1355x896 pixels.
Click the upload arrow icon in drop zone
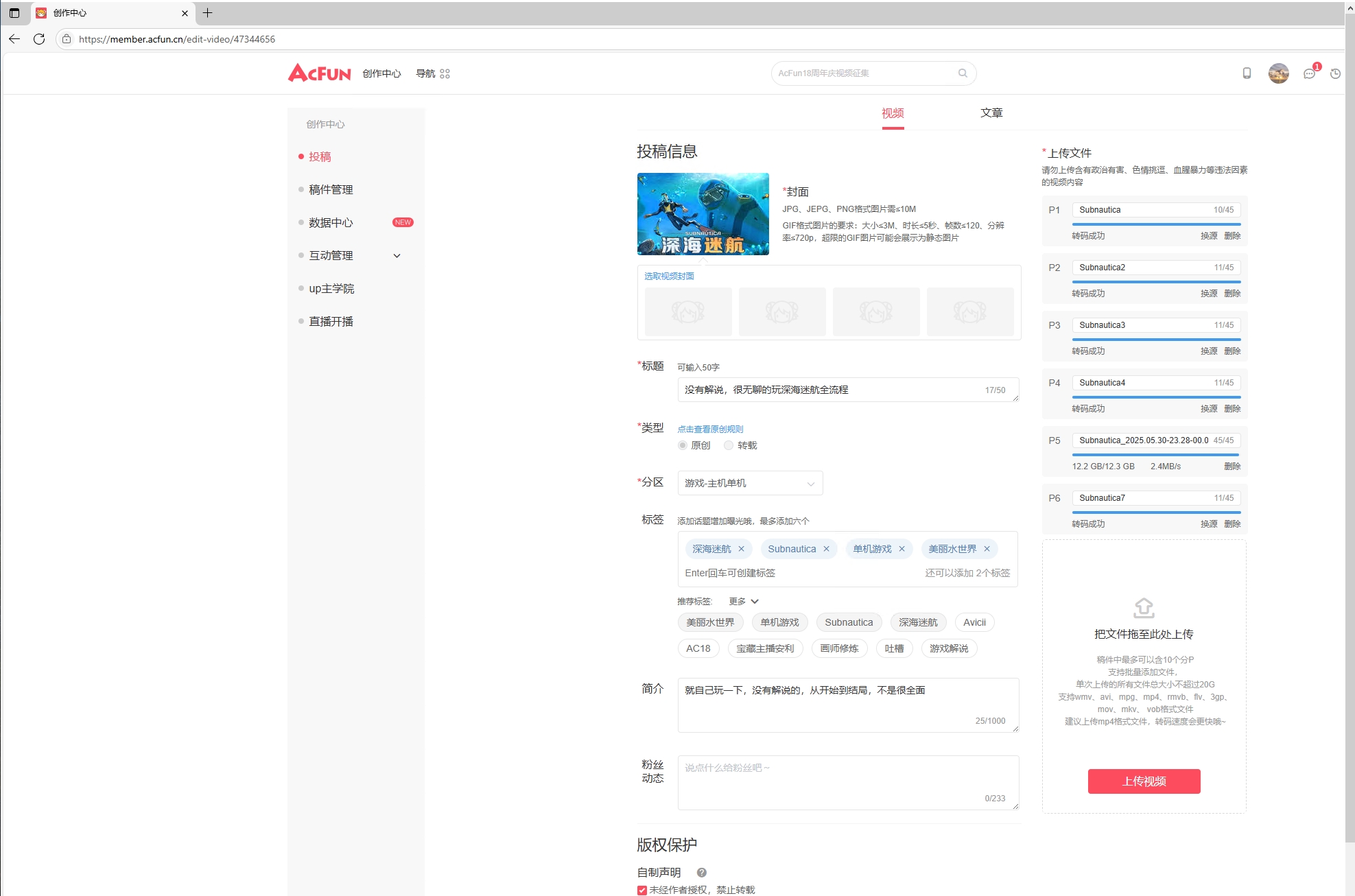click(1144, 608)
